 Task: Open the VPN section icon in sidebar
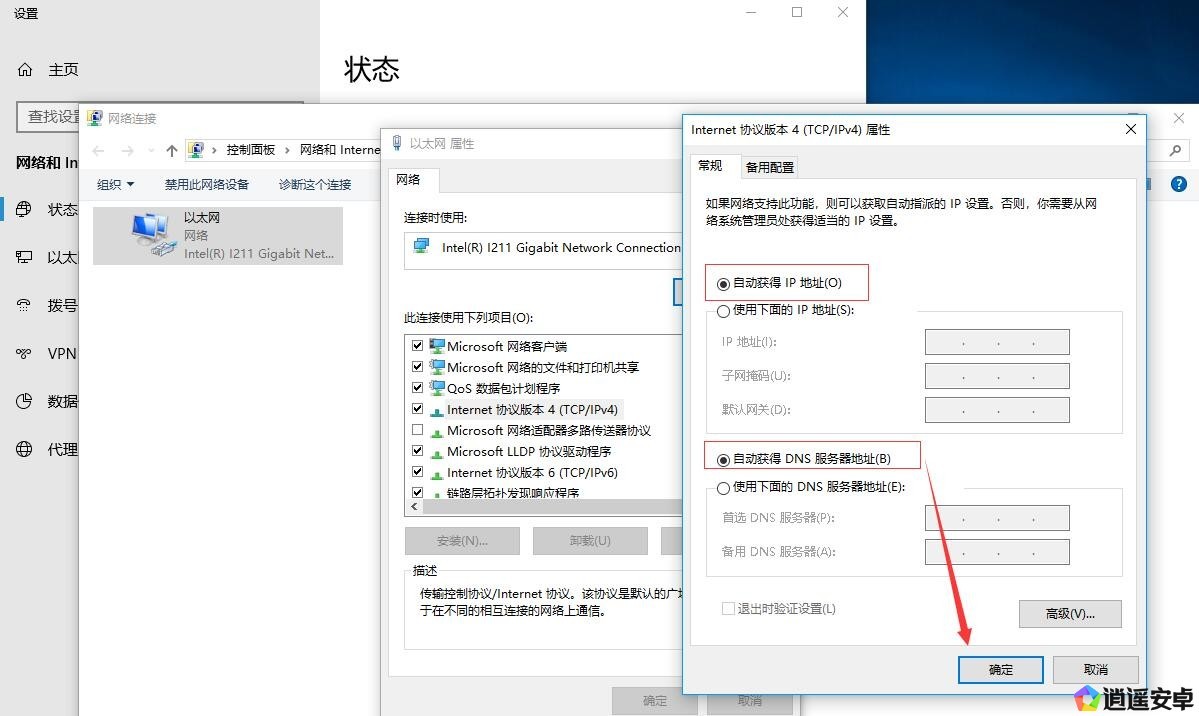(25, 353)
